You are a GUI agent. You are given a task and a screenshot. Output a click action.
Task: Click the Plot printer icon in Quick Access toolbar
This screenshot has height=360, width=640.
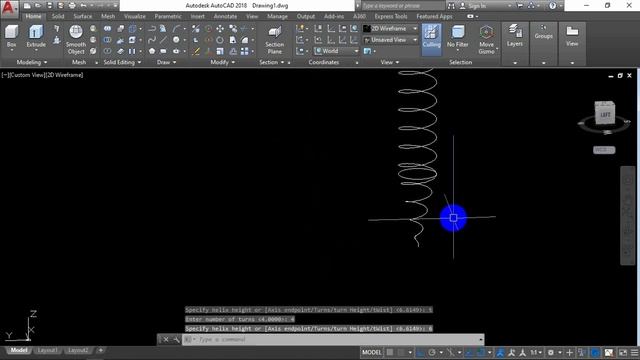(x=72, y=6)
